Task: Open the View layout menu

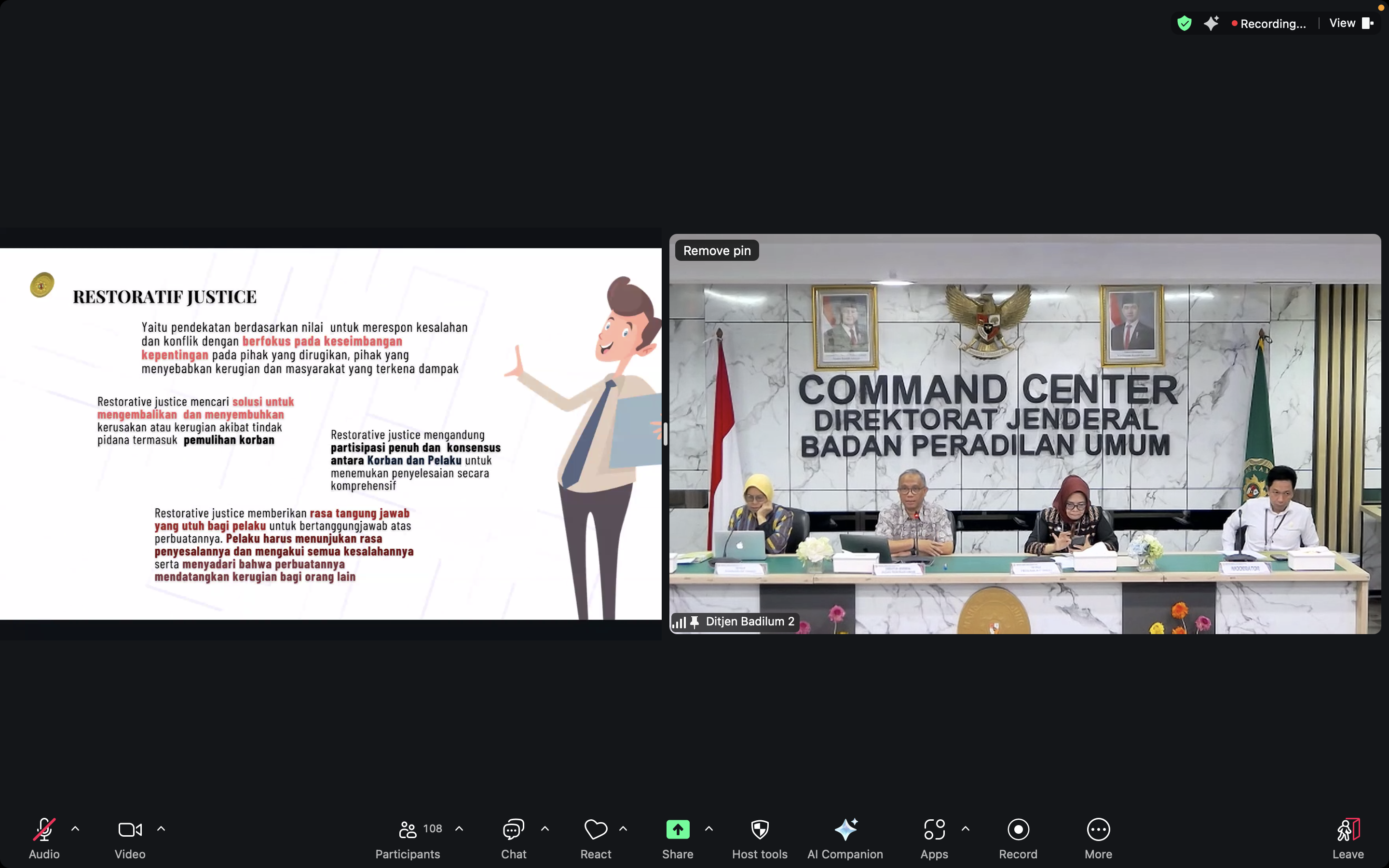Action: (x=1351, y=23)
